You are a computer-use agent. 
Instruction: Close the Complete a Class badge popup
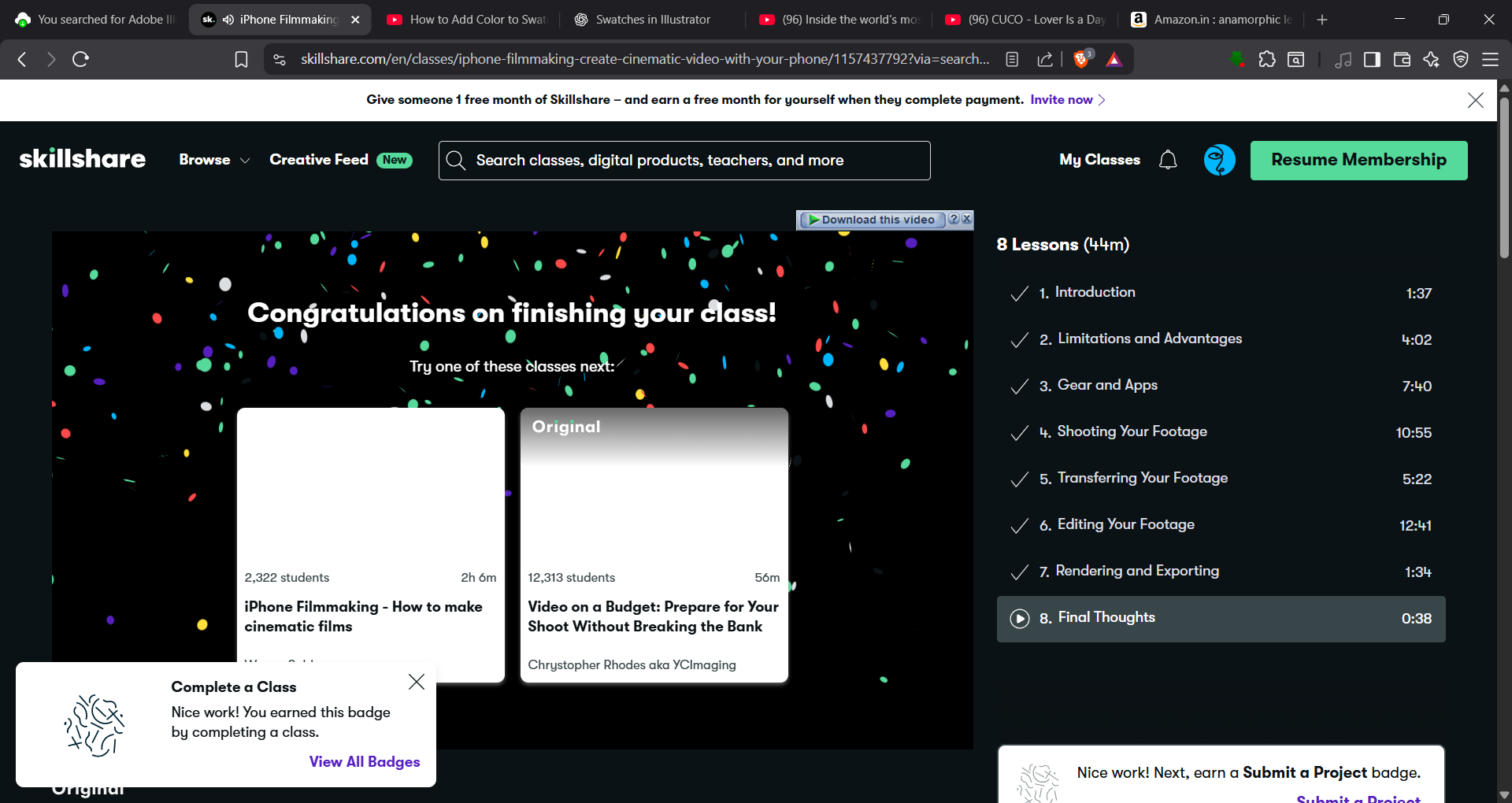tap(417, 682)
